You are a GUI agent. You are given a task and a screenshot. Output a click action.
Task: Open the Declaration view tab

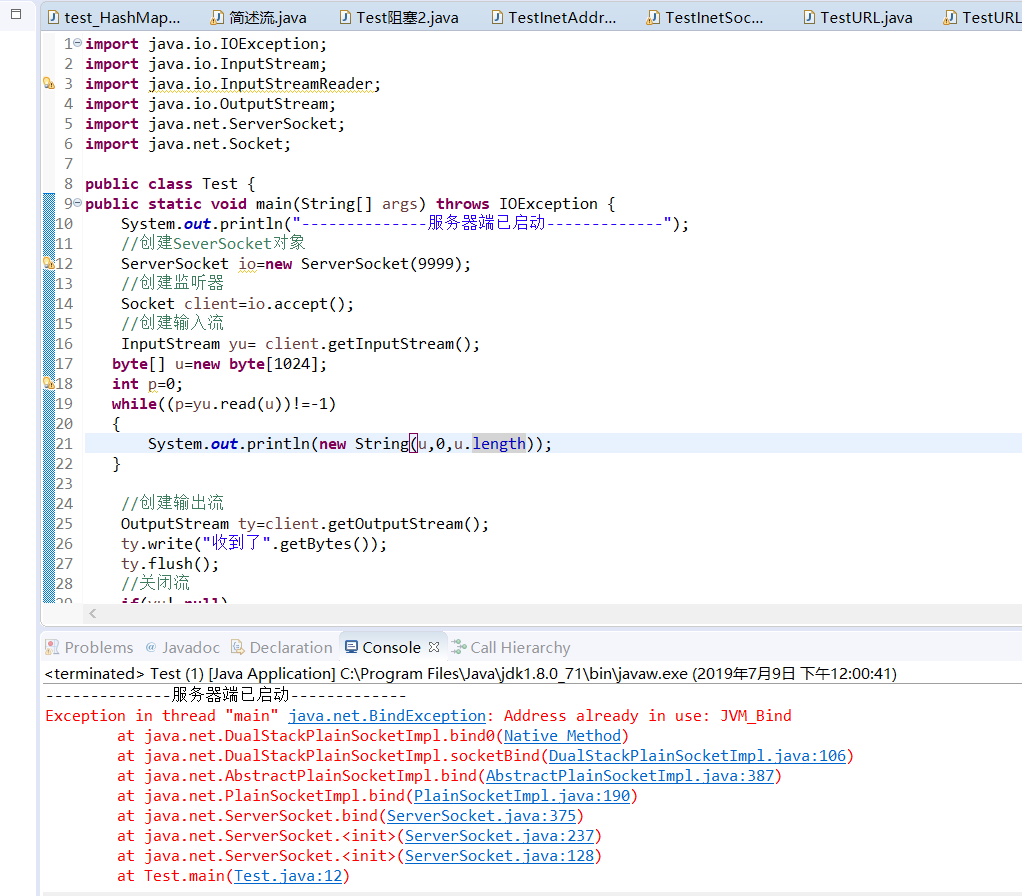point(282,647)
